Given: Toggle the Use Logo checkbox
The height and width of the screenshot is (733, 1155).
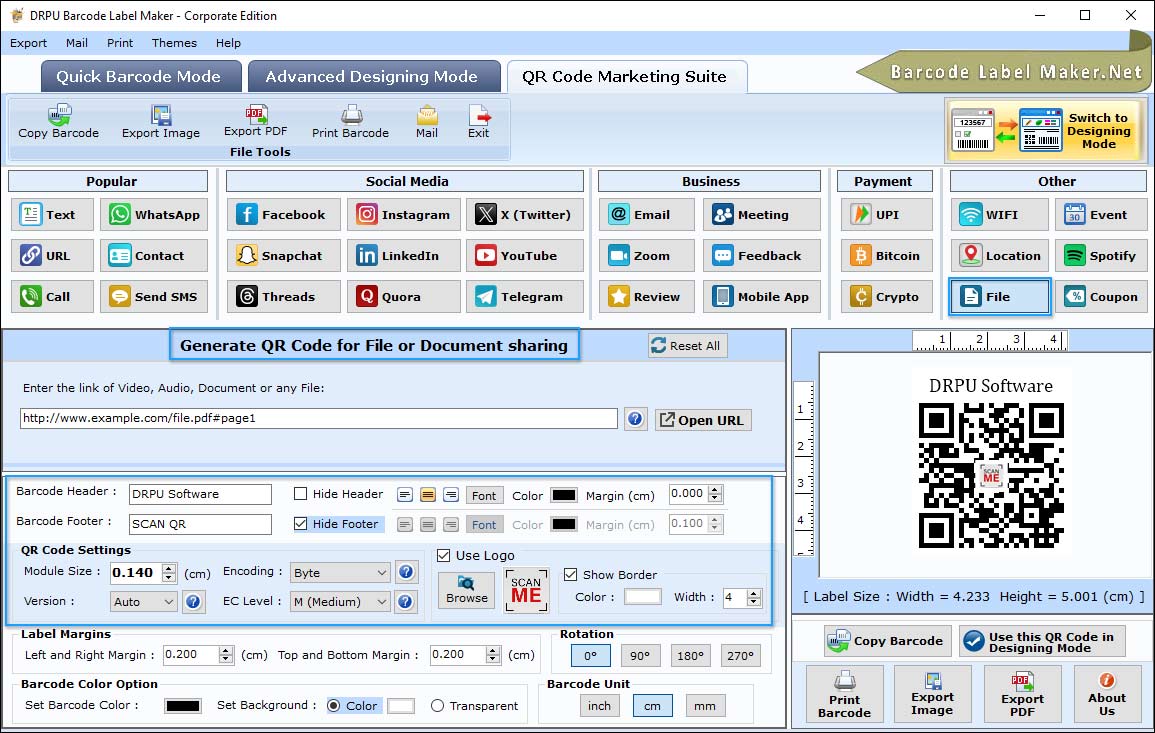Looking at the screenshot, I should [443, 555].
